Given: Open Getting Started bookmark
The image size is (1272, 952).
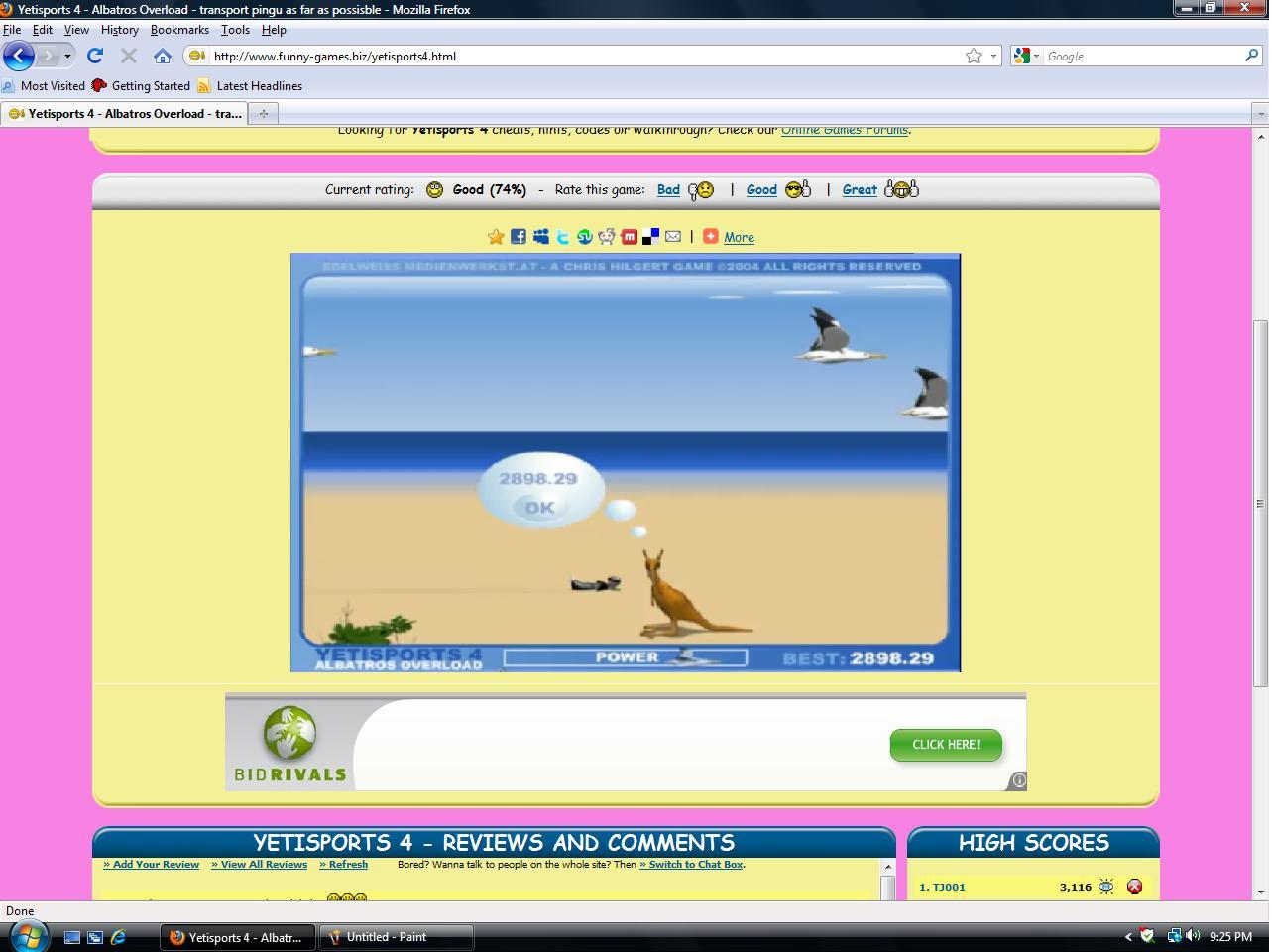Looking at the screenshot, I should (x=141, y=85).
